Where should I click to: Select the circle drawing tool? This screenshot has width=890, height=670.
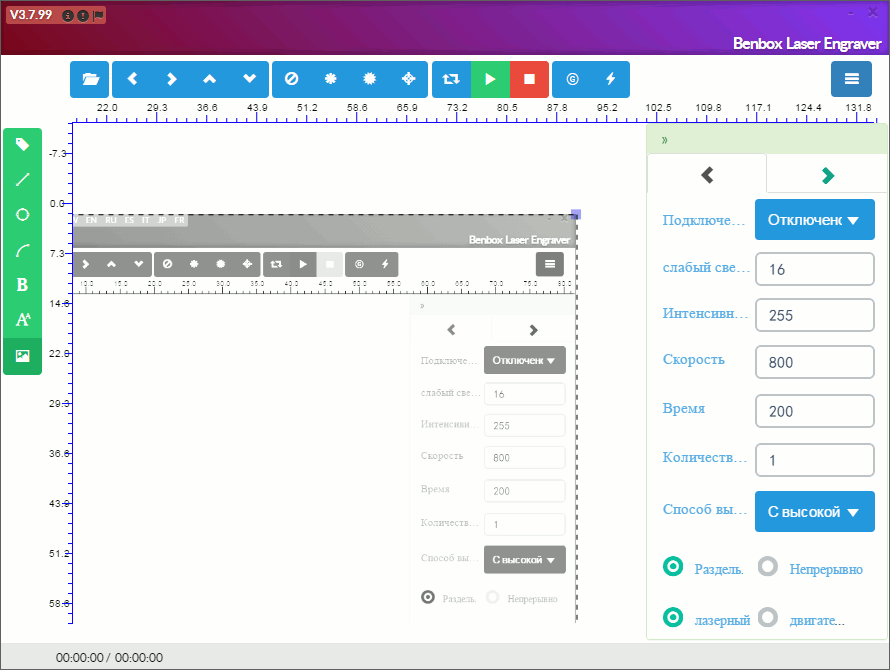22,215
